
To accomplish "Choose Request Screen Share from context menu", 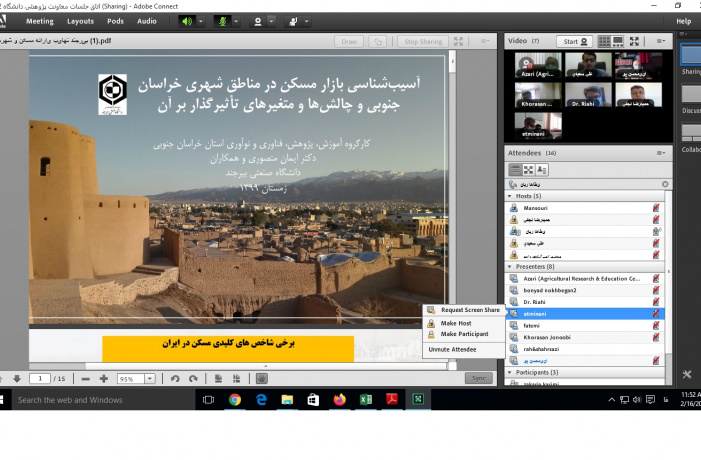I will [464, 310].
